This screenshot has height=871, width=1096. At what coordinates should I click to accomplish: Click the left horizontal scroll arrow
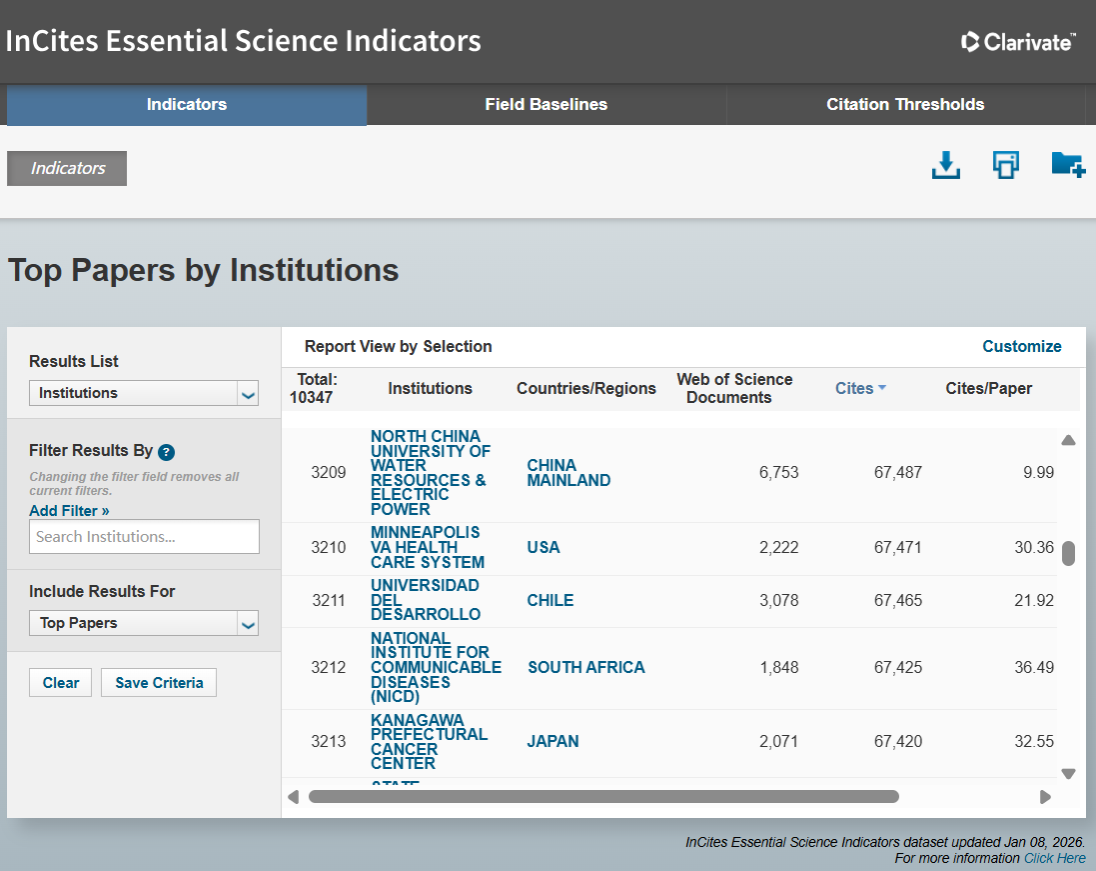tap(293, 797)
